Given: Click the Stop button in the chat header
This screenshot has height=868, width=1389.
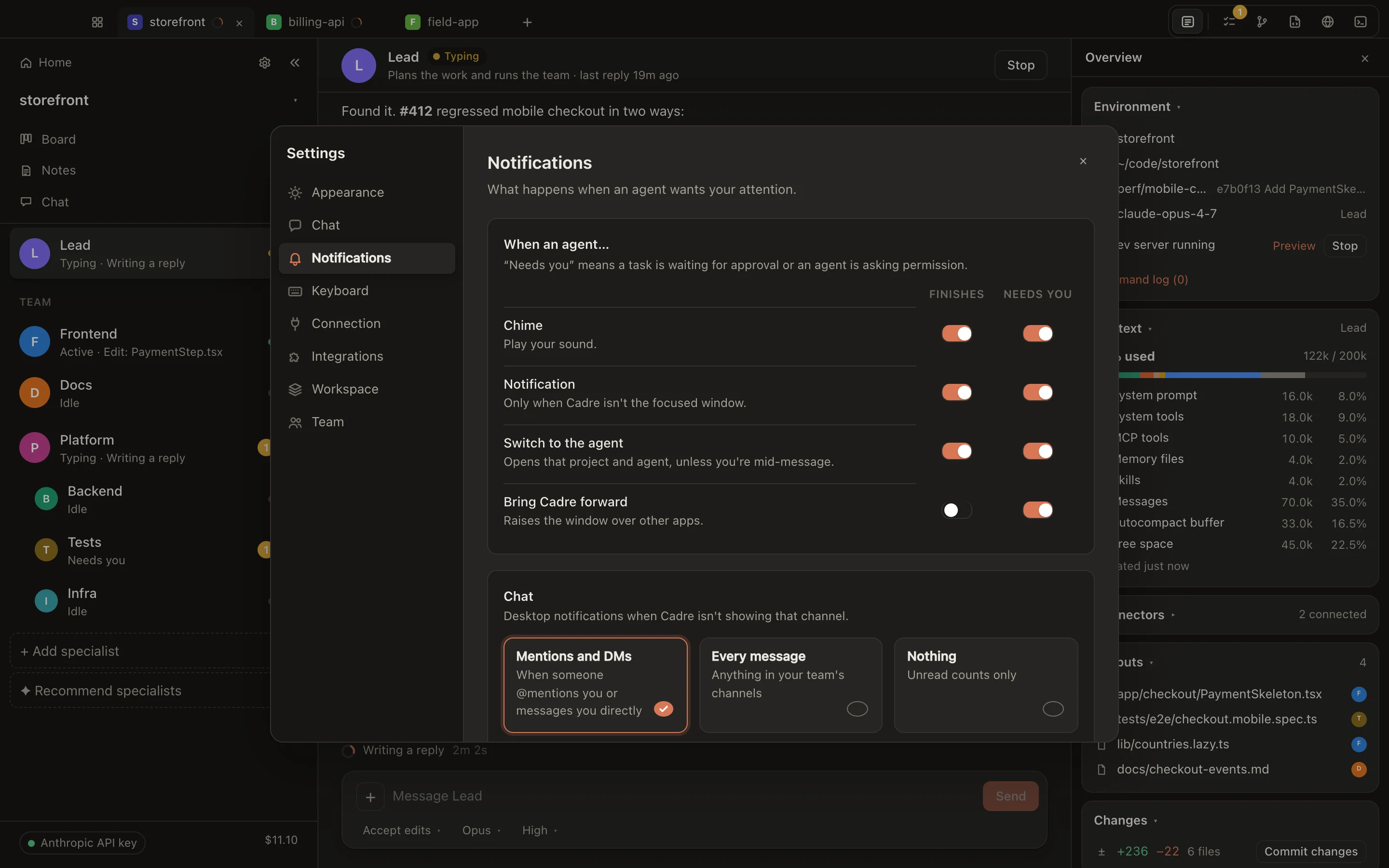Looking at the screenshot, I should 1021,66.
